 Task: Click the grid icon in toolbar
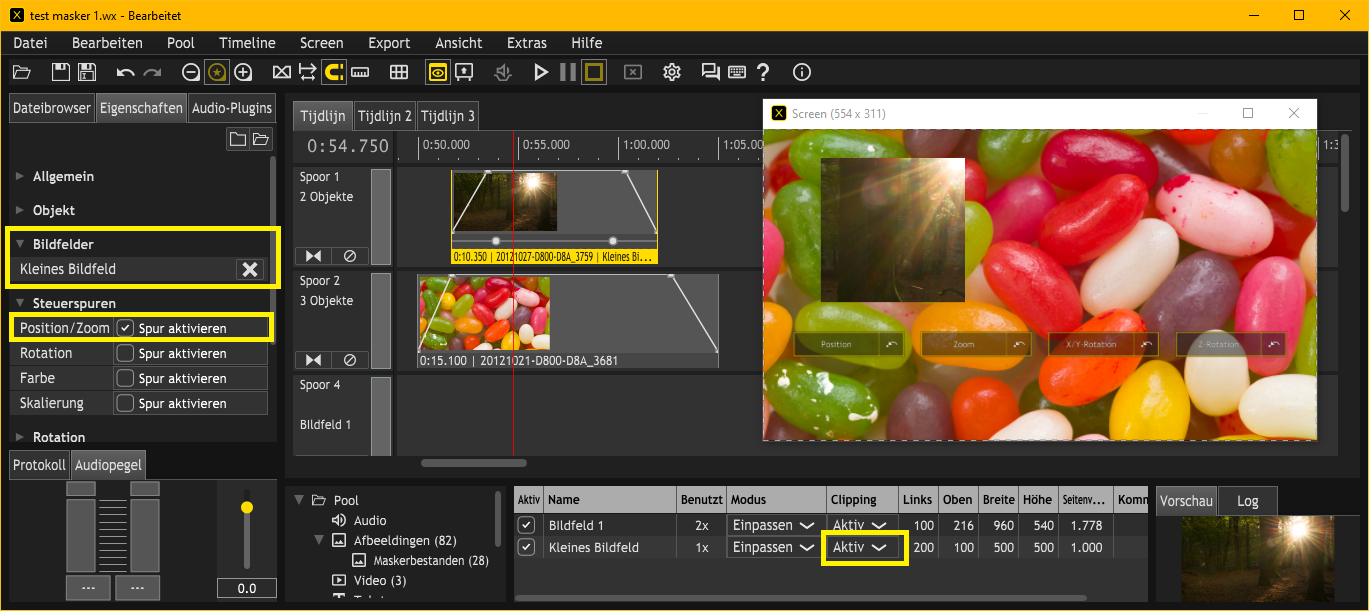pos(399,72)
